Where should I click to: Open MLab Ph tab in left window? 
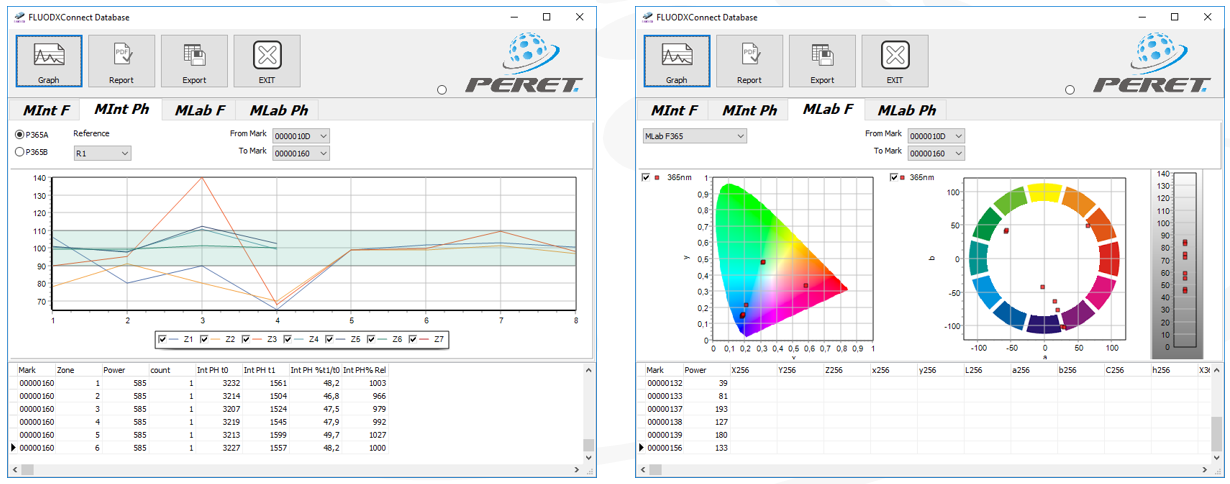point(278,110)
